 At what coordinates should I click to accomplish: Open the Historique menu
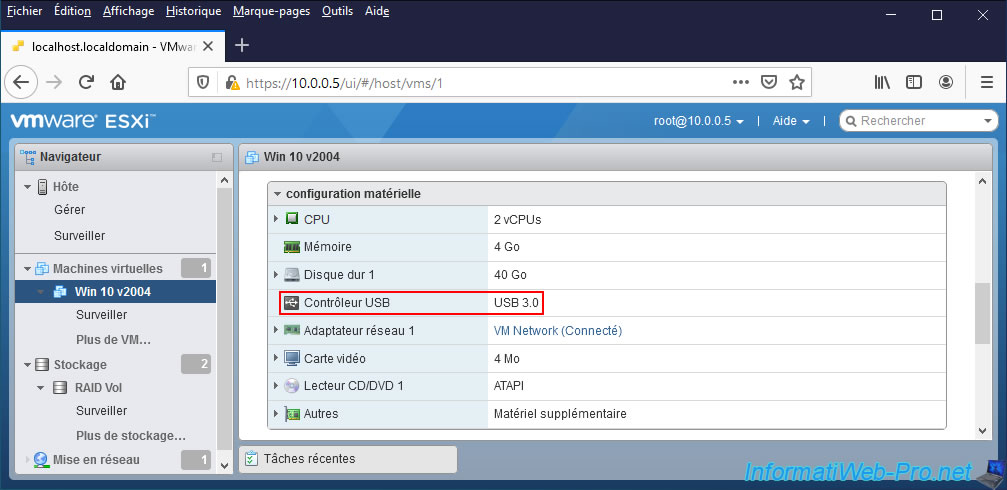pyautogui.click(x=193, y=11)
